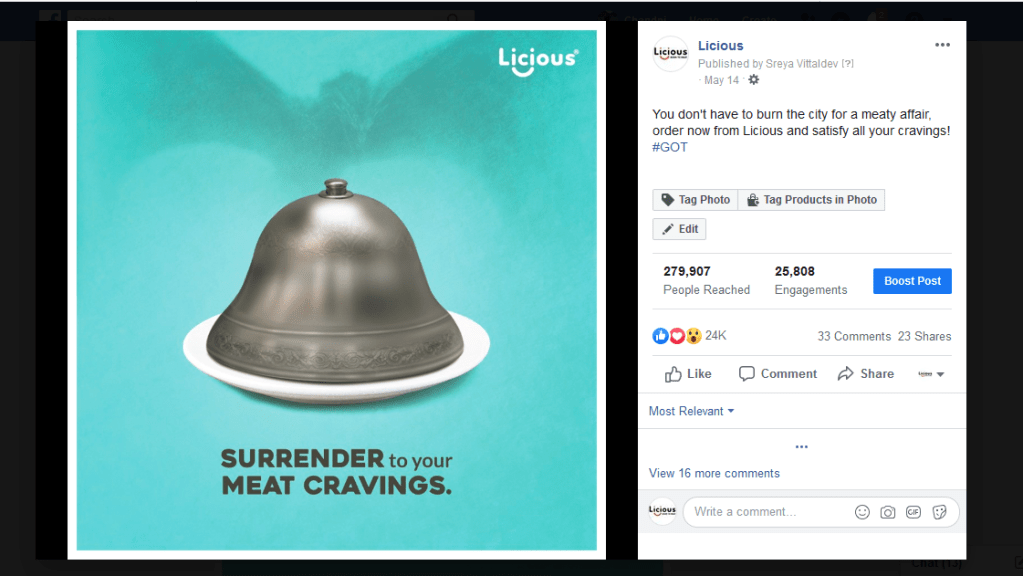The image size is (1023, 576).
Task: Click the Licious page profile picture
Action: point(671,53)
